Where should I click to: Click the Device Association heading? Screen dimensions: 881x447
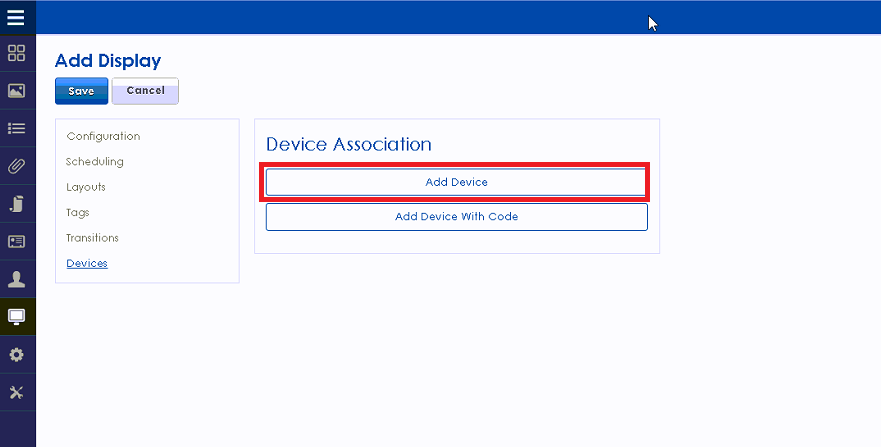(348, 144)
